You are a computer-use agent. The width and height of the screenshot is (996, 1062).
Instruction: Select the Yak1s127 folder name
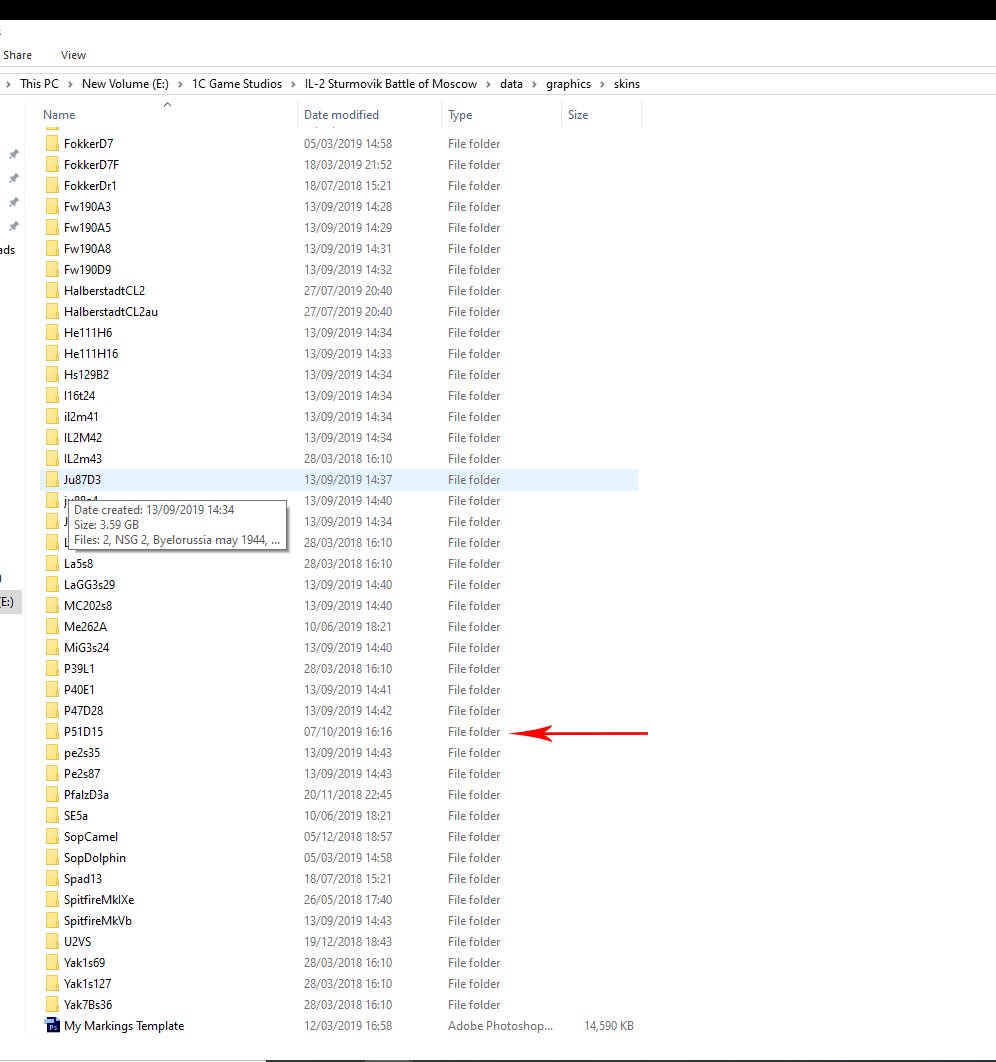(87, 983)
